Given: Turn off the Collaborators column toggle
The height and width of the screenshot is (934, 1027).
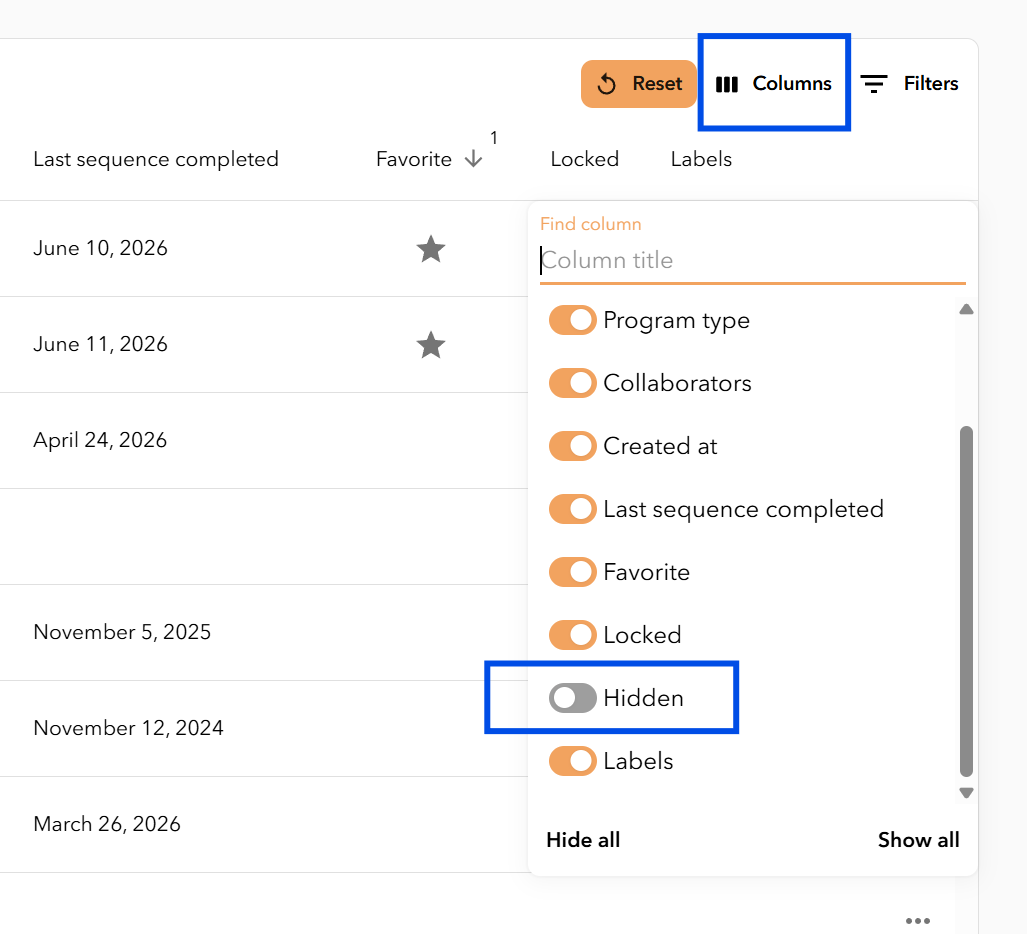Looking at the screenshot, I should [x=572, y=383].
